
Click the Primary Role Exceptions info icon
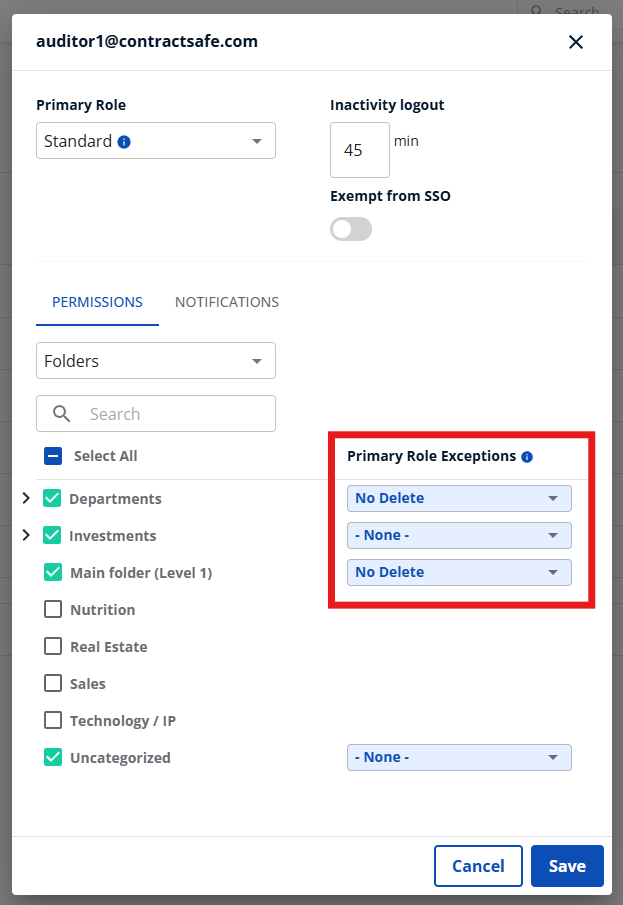[x=527, y=457]
